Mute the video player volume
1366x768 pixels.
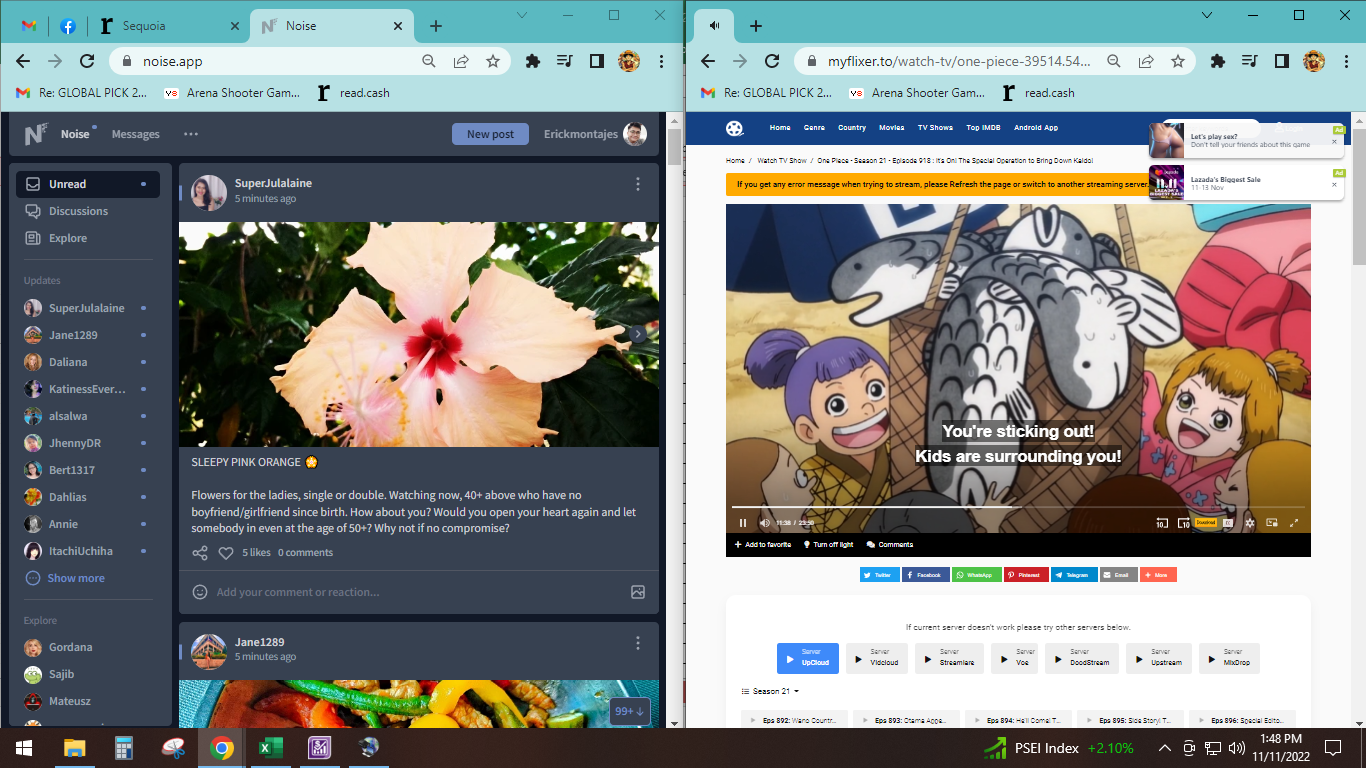[765, 522]
